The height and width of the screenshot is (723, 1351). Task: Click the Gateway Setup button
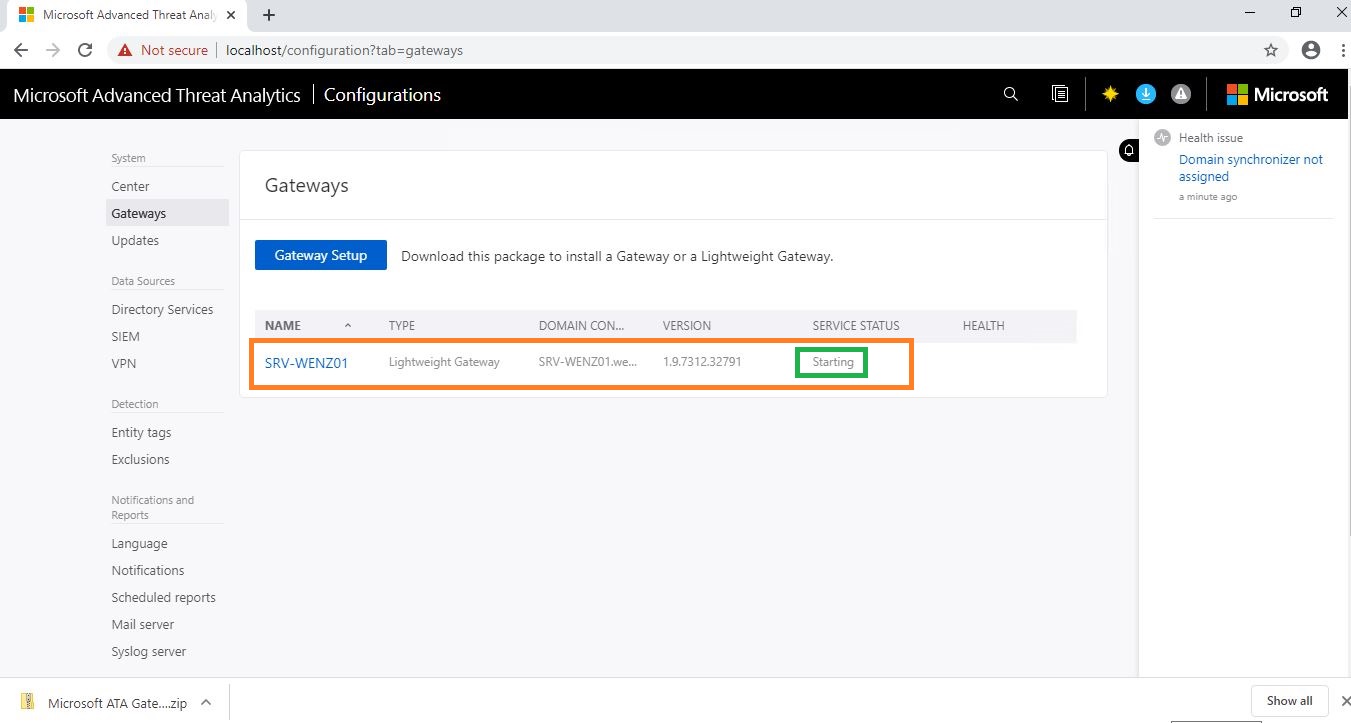(321, 255)
